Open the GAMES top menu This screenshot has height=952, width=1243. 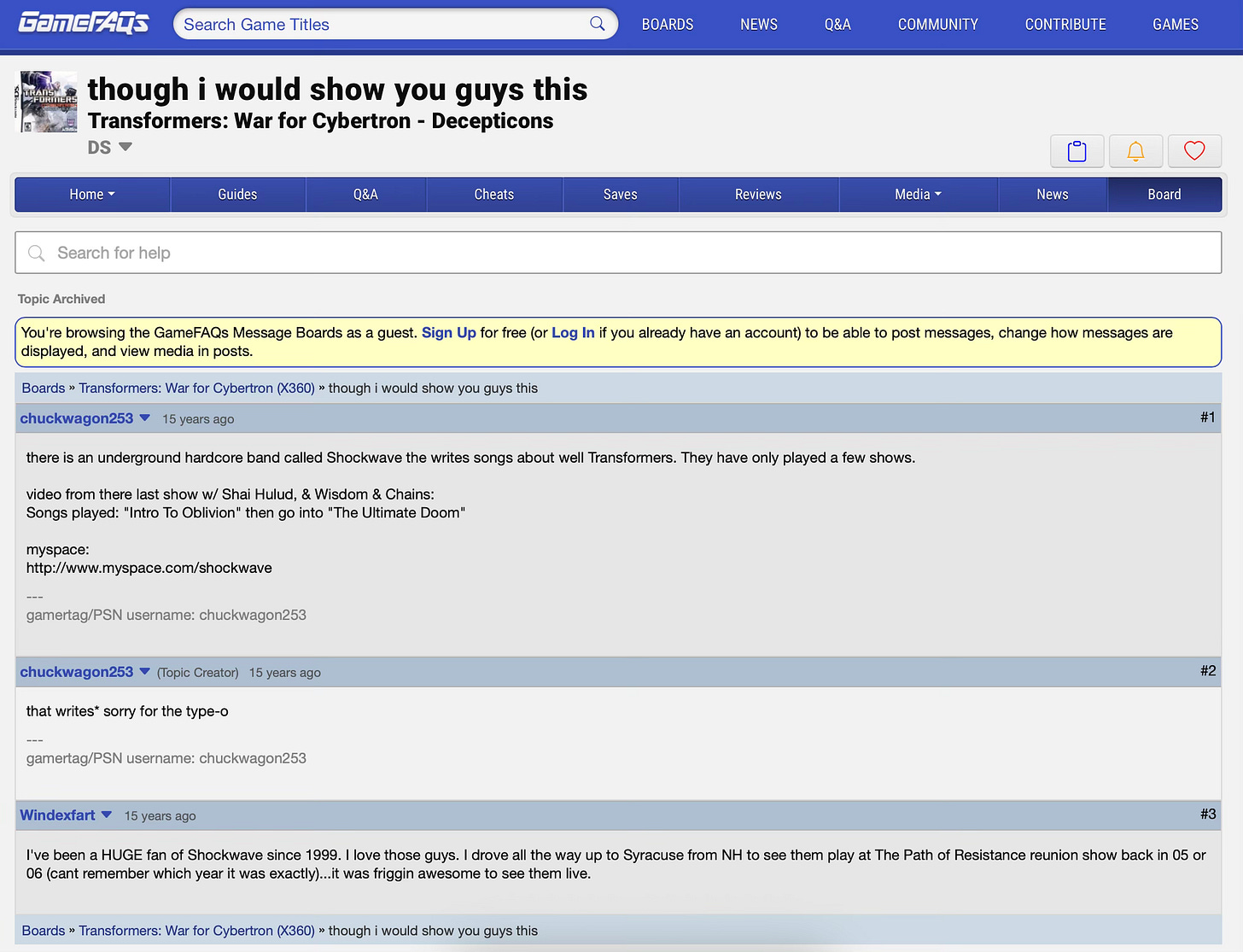click(x=1176, y=24)
